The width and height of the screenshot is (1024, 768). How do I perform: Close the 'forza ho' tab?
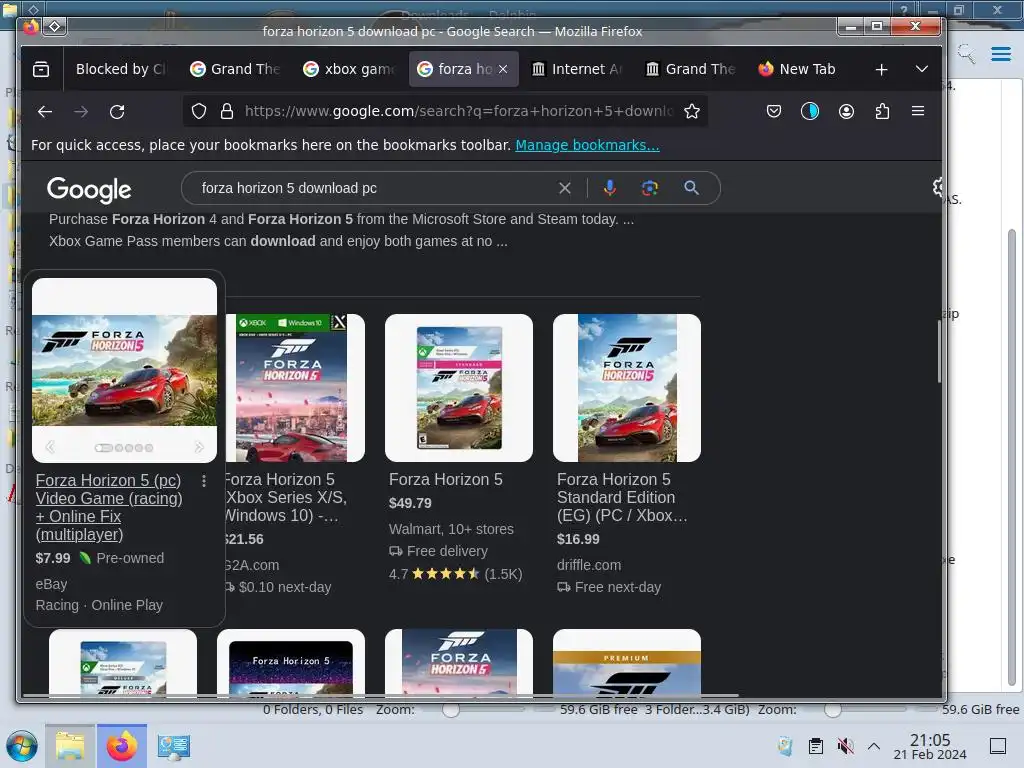pyautogui.click(x=503, y=69)
